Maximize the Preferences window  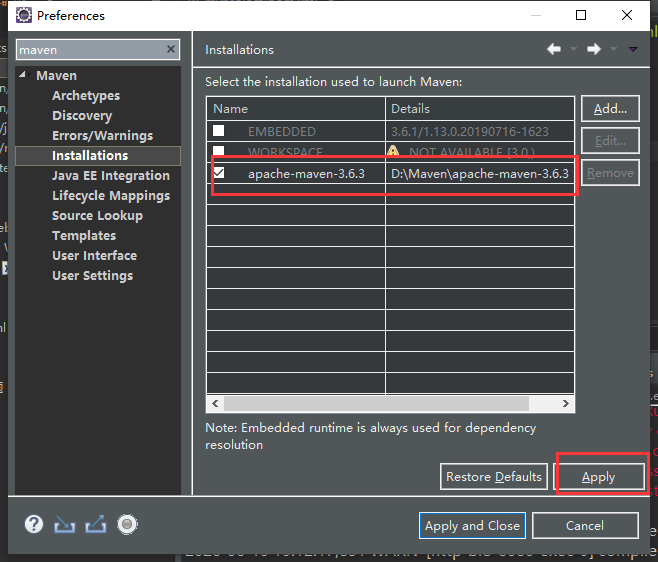[x=581, y=15]
